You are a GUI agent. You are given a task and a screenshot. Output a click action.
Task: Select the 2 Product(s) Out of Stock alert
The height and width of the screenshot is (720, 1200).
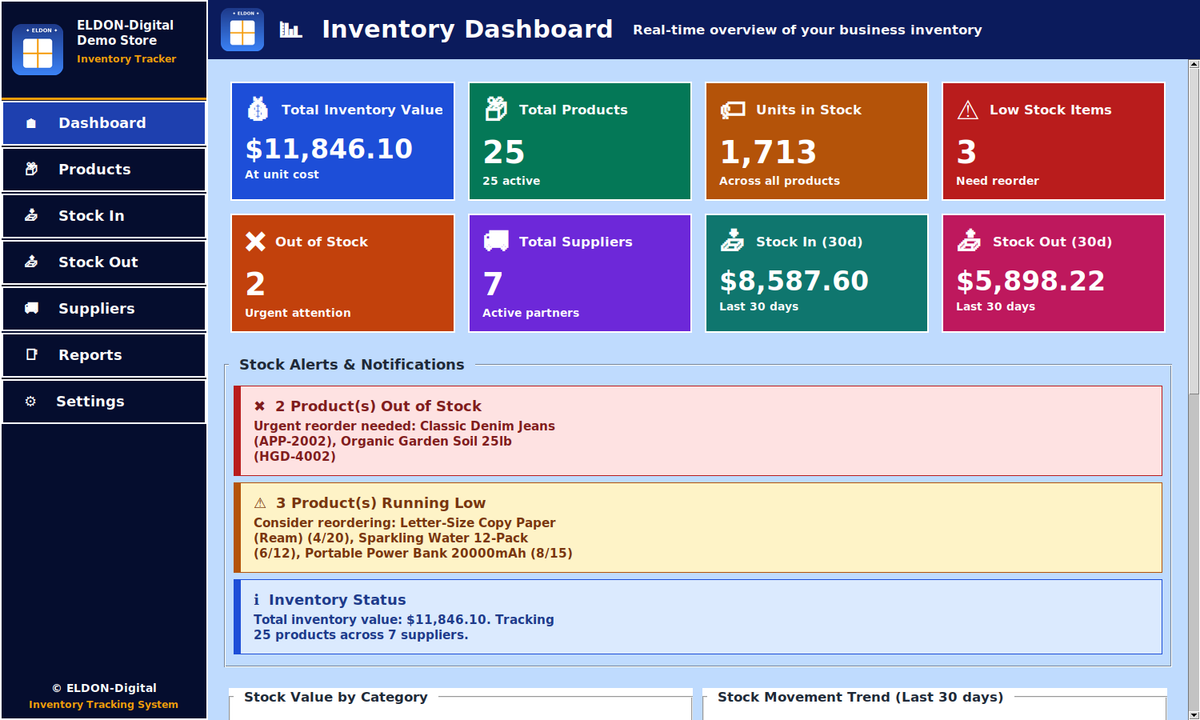[x=698, y=431]
